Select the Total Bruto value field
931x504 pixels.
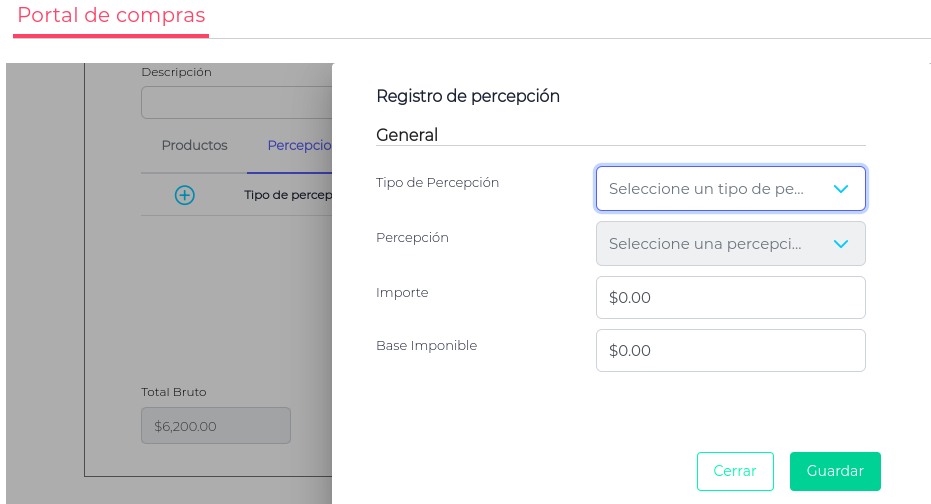coord(216,426)
